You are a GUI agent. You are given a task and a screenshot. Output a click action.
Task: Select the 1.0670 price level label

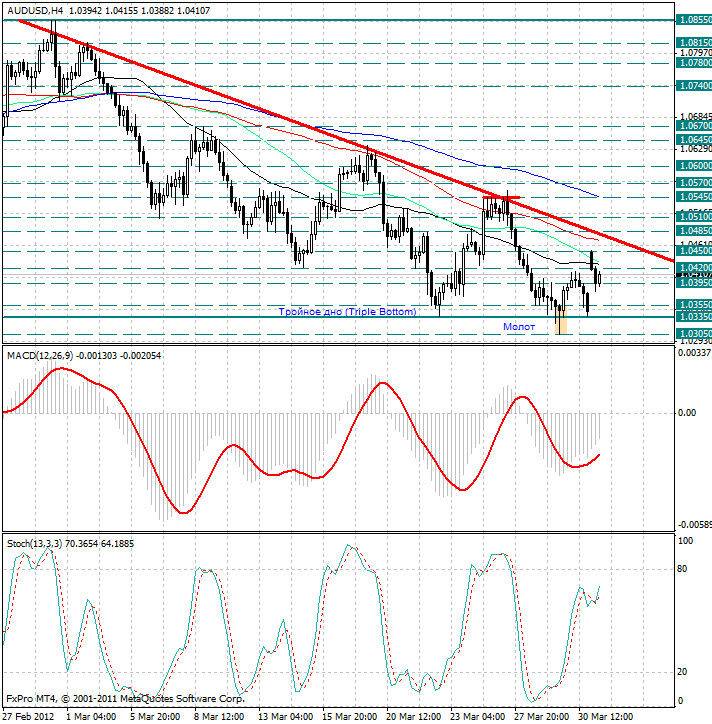pos(694,126)
